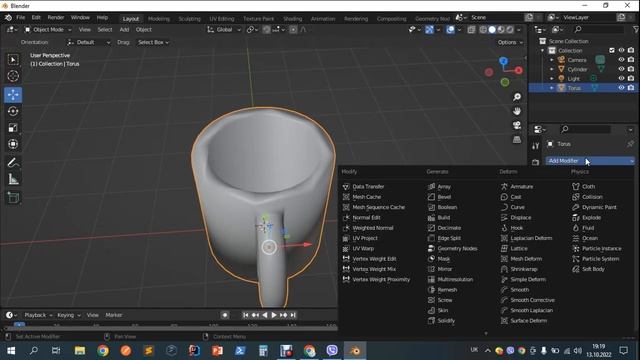640x360 pixels.
Task: Disable Torus in renders camera icon
Action: (631, 88)
